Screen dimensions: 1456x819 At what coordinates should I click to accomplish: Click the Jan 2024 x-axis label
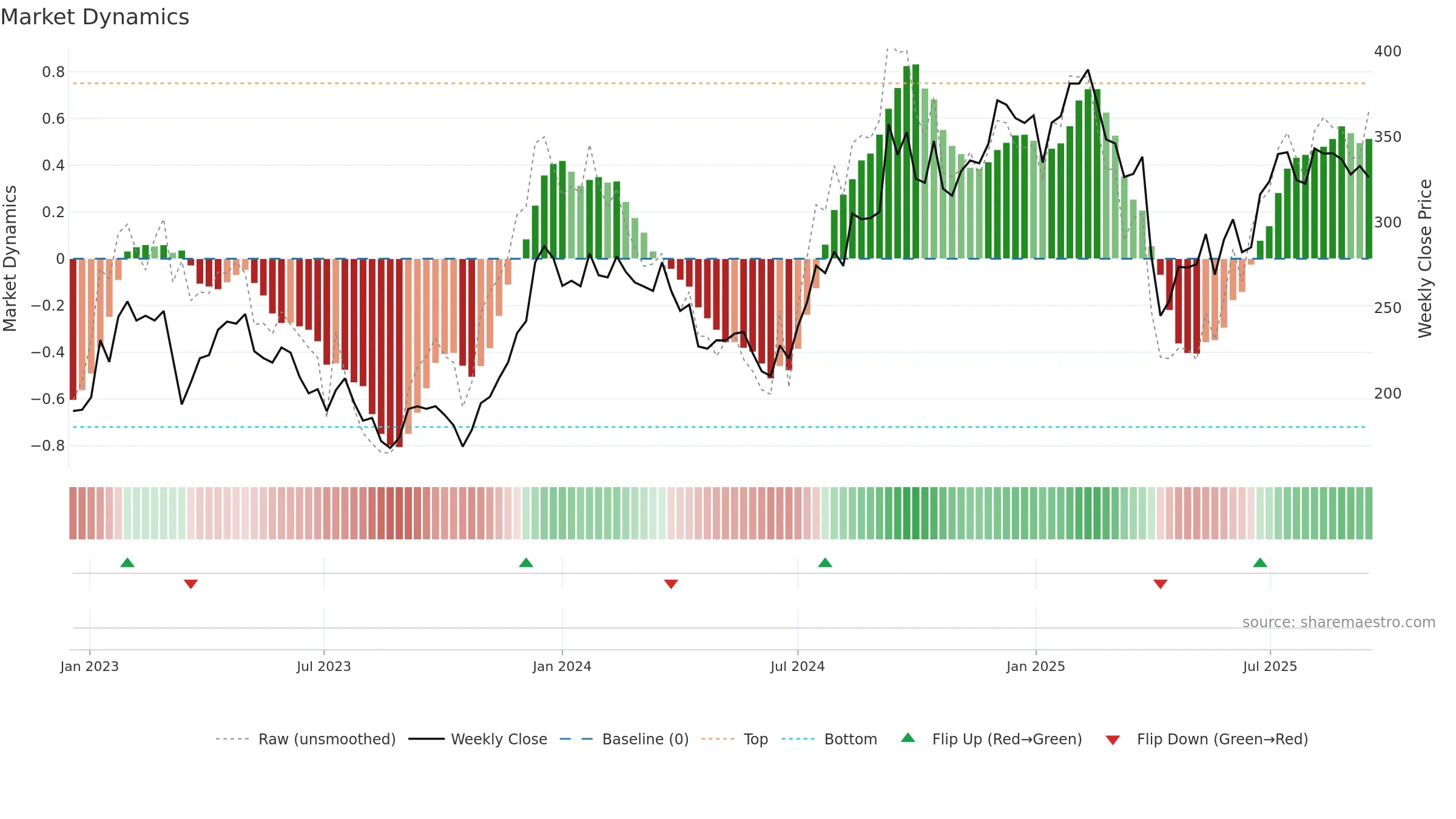tap(562, 666)
